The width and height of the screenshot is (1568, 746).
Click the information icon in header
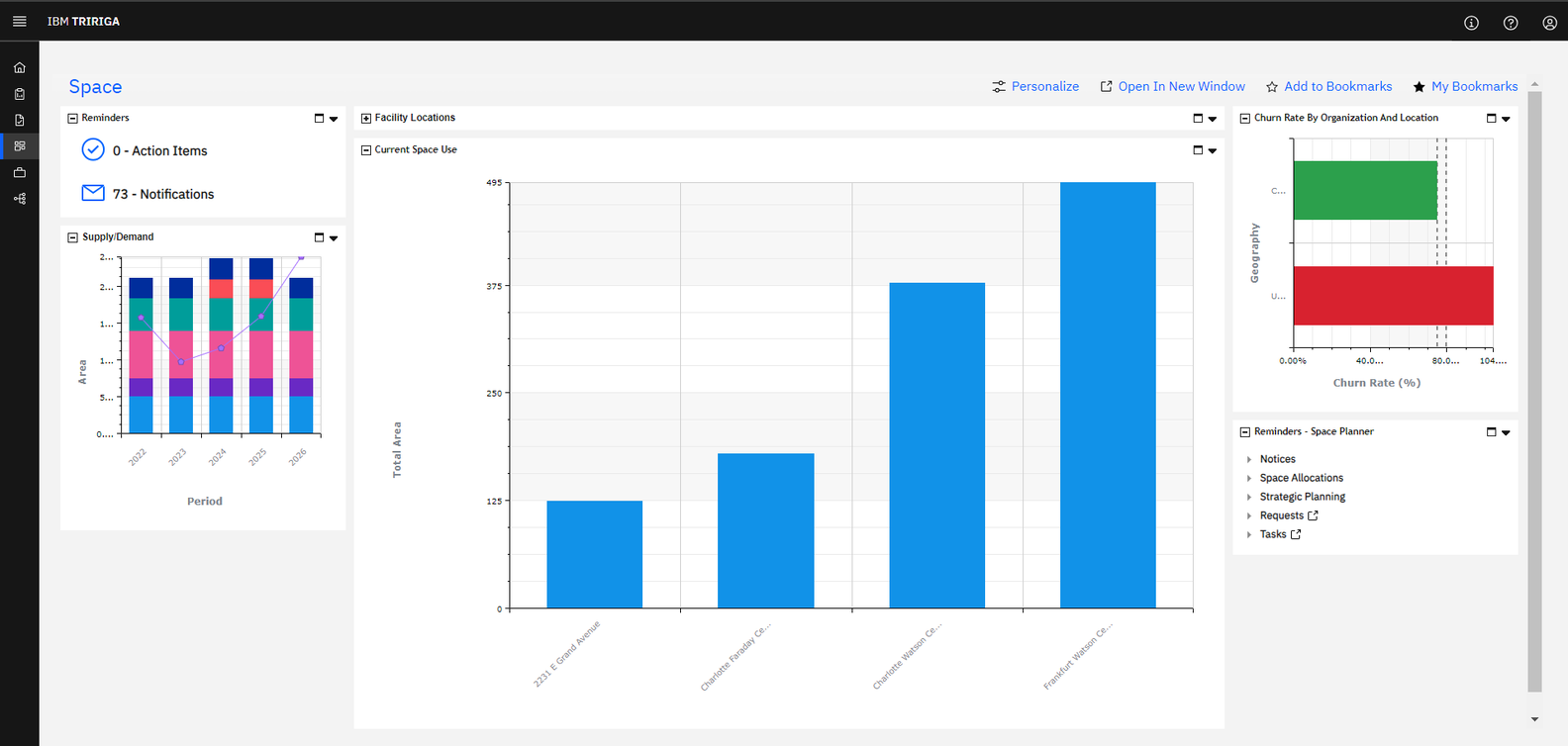pyautogui.click(x=1471, y=23)
